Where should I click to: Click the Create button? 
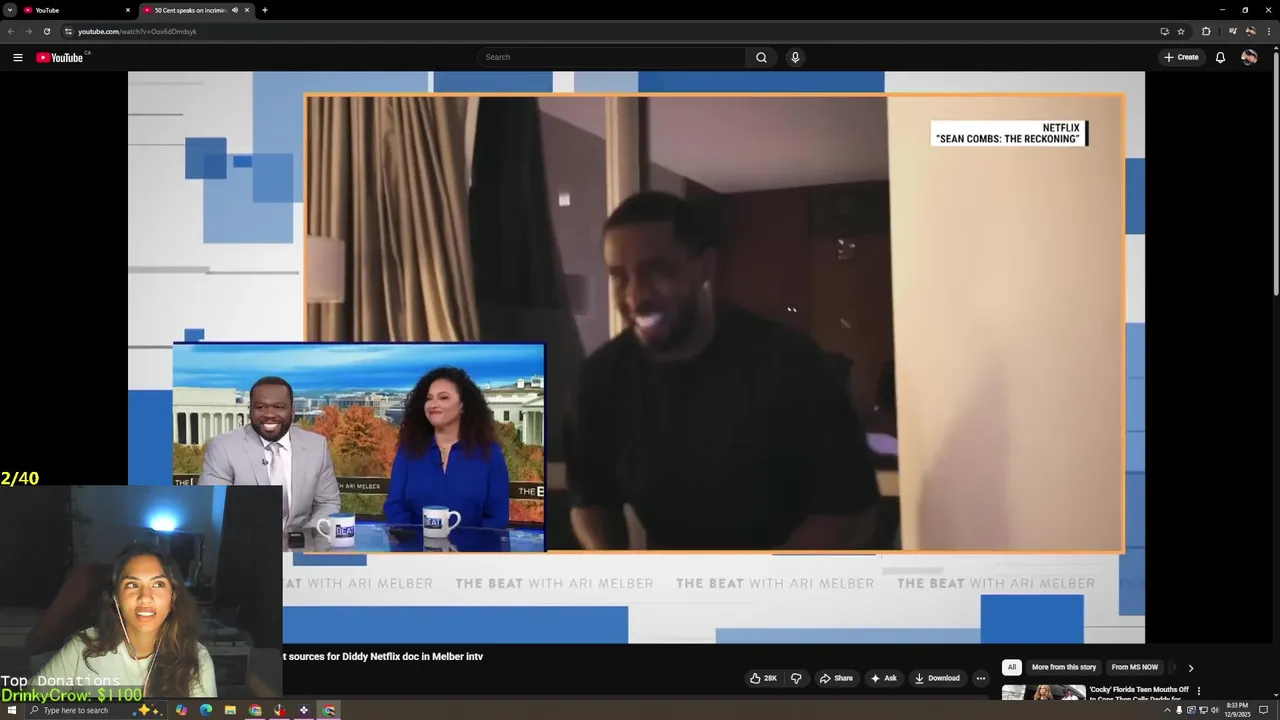point(1181,57)
